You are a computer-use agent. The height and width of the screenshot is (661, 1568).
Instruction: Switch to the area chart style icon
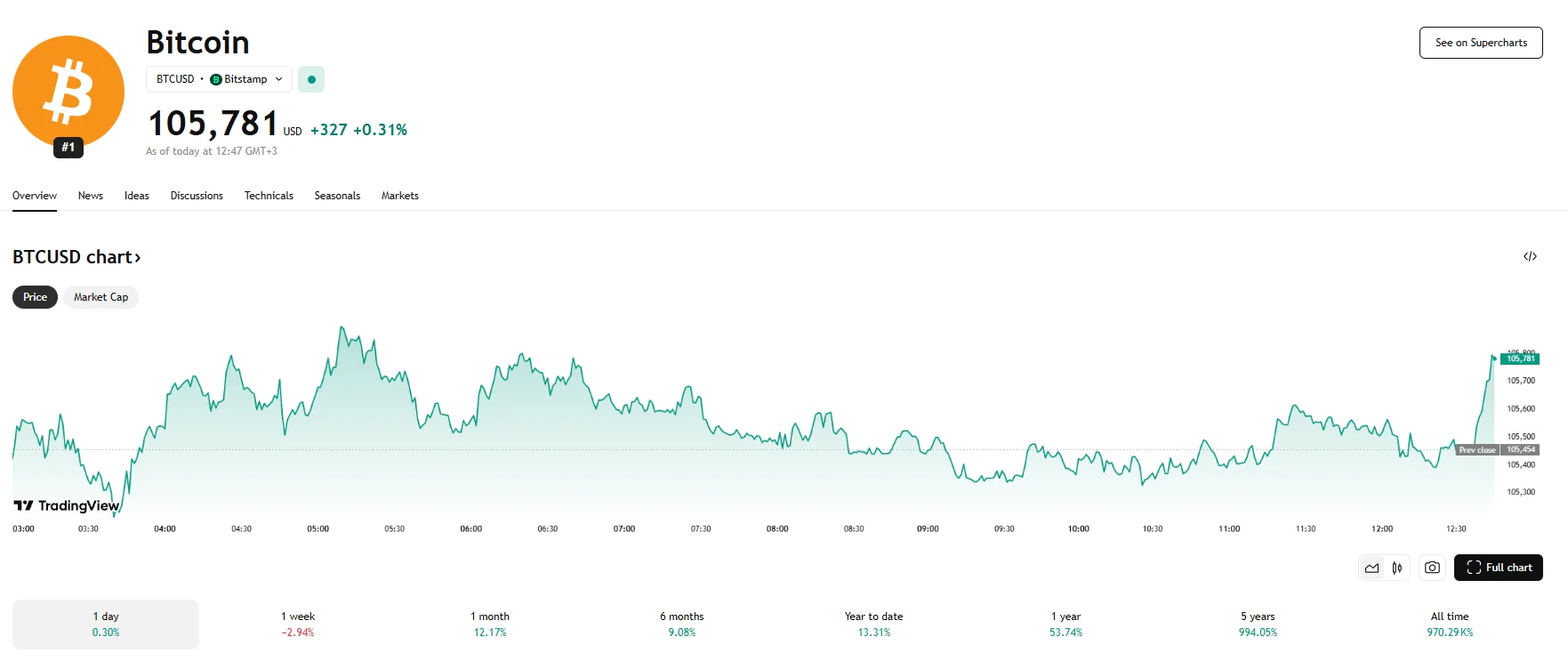coord(1372,568)
